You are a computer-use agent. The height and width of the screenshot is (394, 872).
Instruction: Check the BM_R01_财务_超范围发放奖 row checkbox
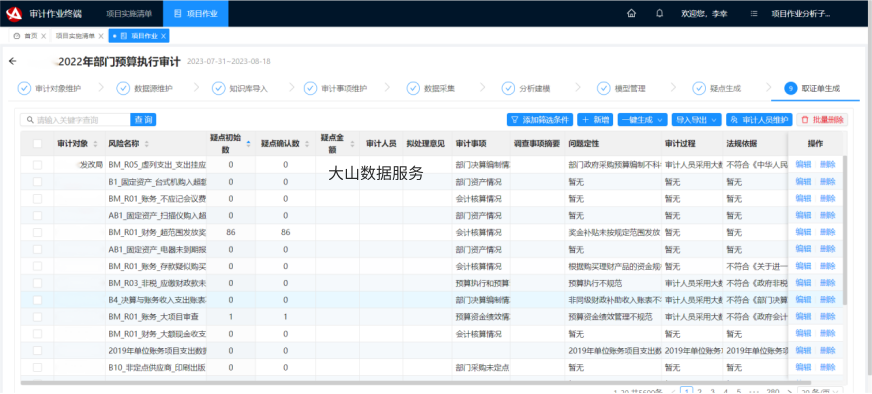[37, 232]
